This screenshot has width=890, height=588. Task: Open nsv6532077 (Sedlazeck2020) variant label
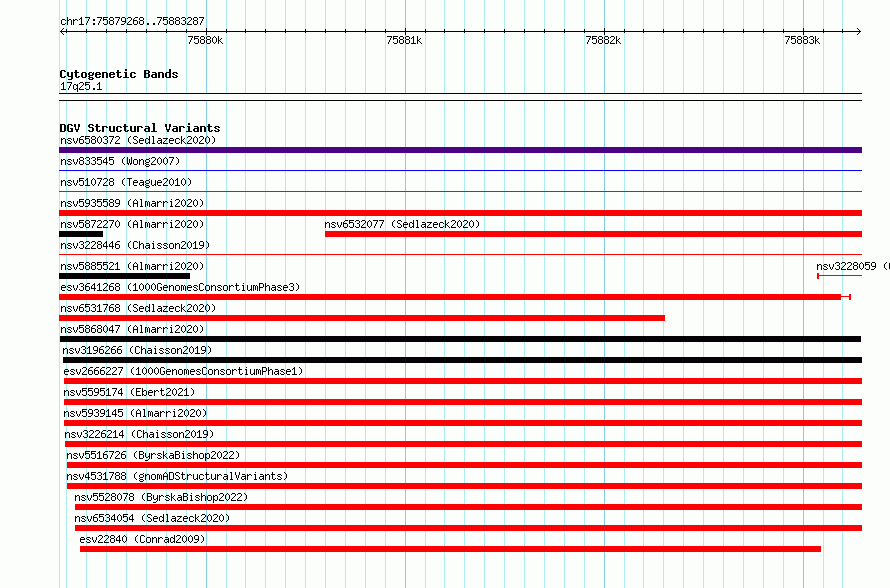pos(402,224)
